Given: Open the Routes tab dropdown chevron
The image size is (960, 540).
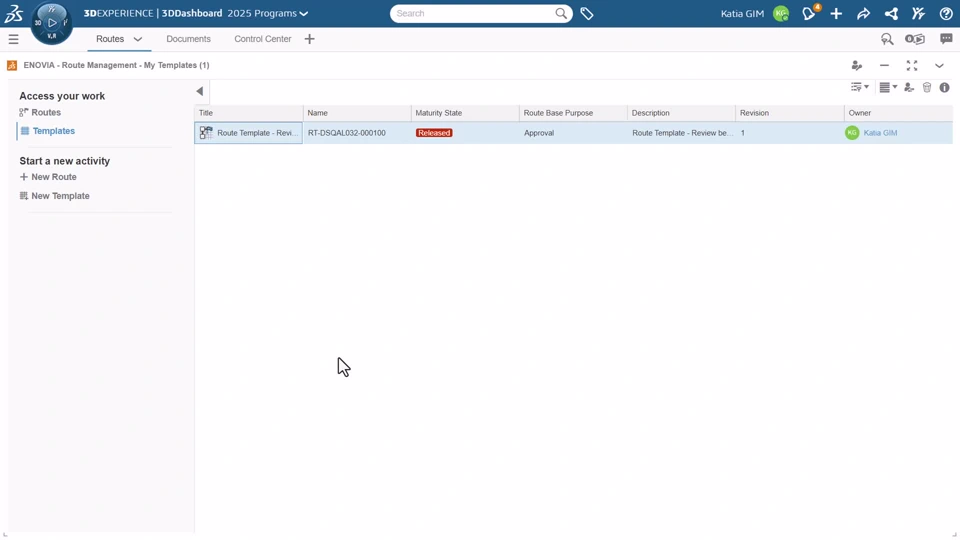Looking at the screenshot, I should [138, 39].
